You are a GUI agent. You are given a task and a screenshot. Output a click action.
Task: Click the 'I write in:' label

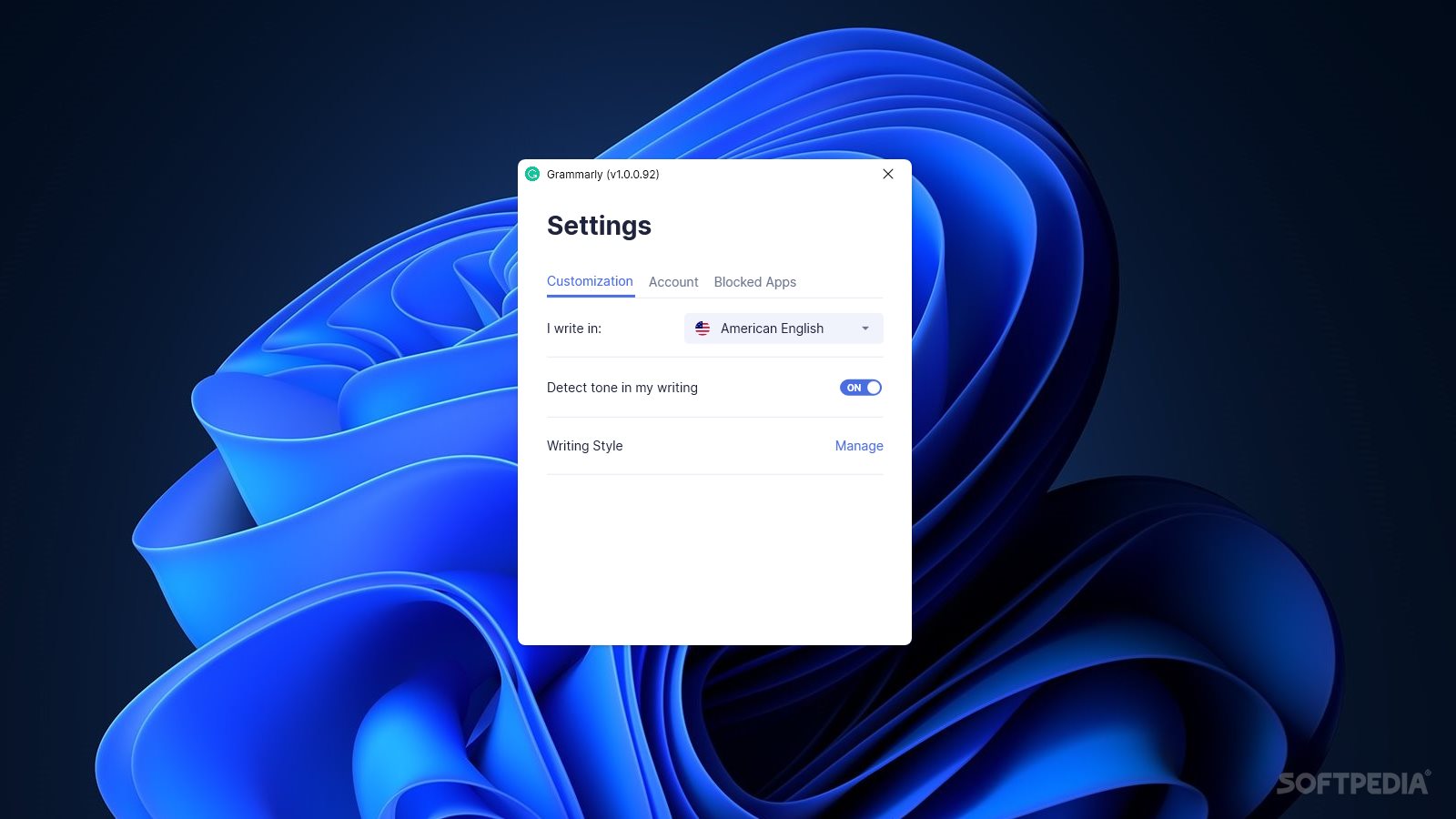(x=574, y=329)
